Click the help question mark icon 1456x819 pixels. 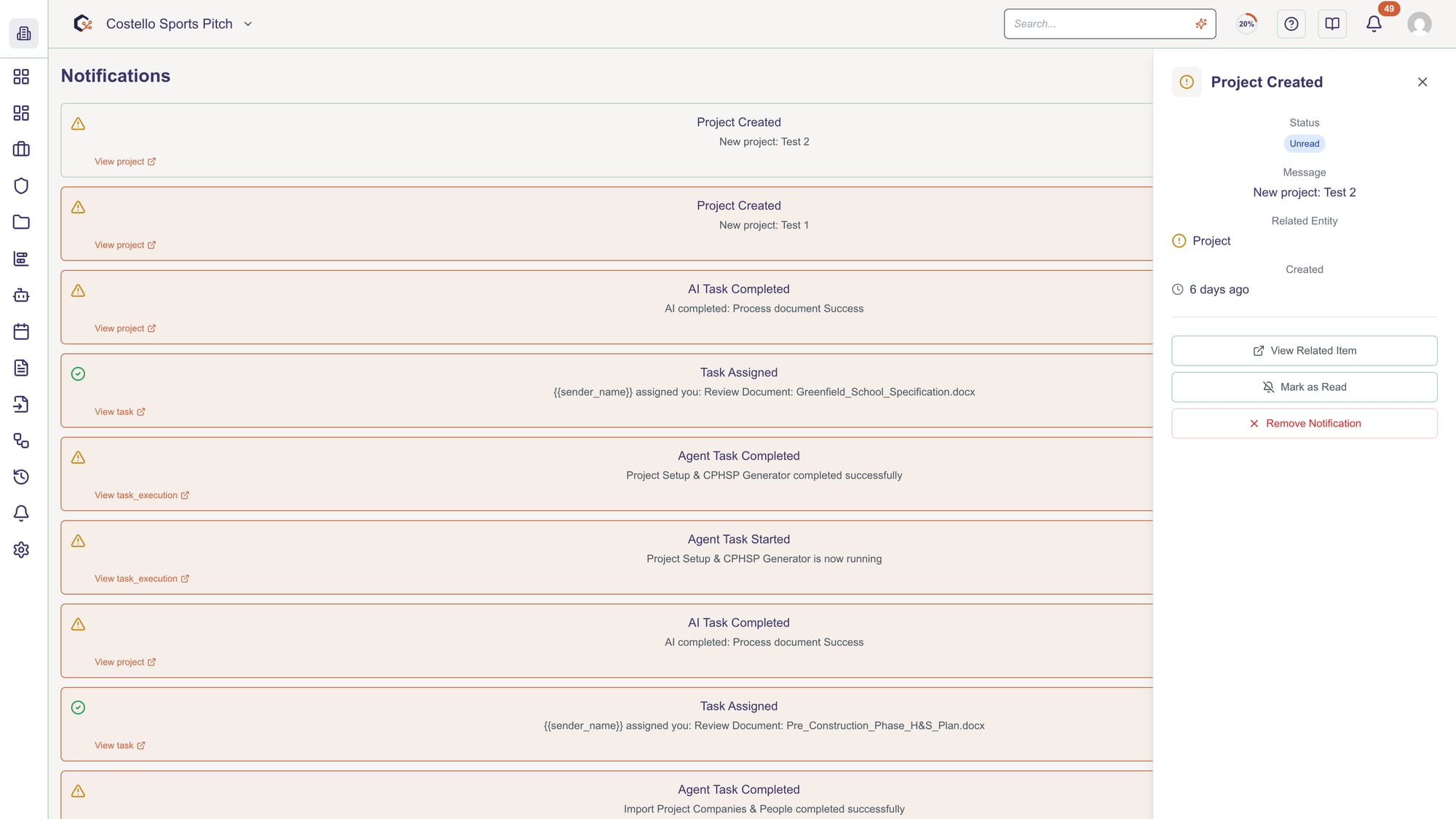pos(1291,24)
